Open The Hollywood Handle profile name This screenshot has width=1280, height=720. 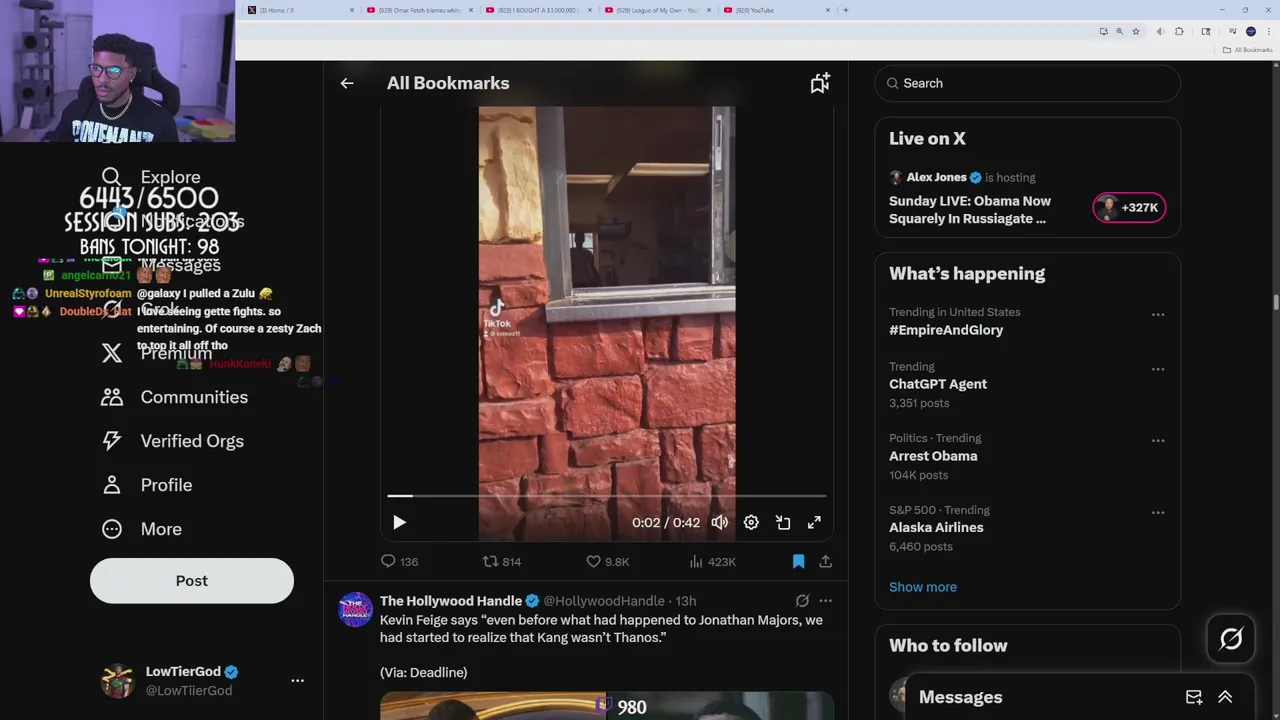pyautogui.click(x=451, y=601)
